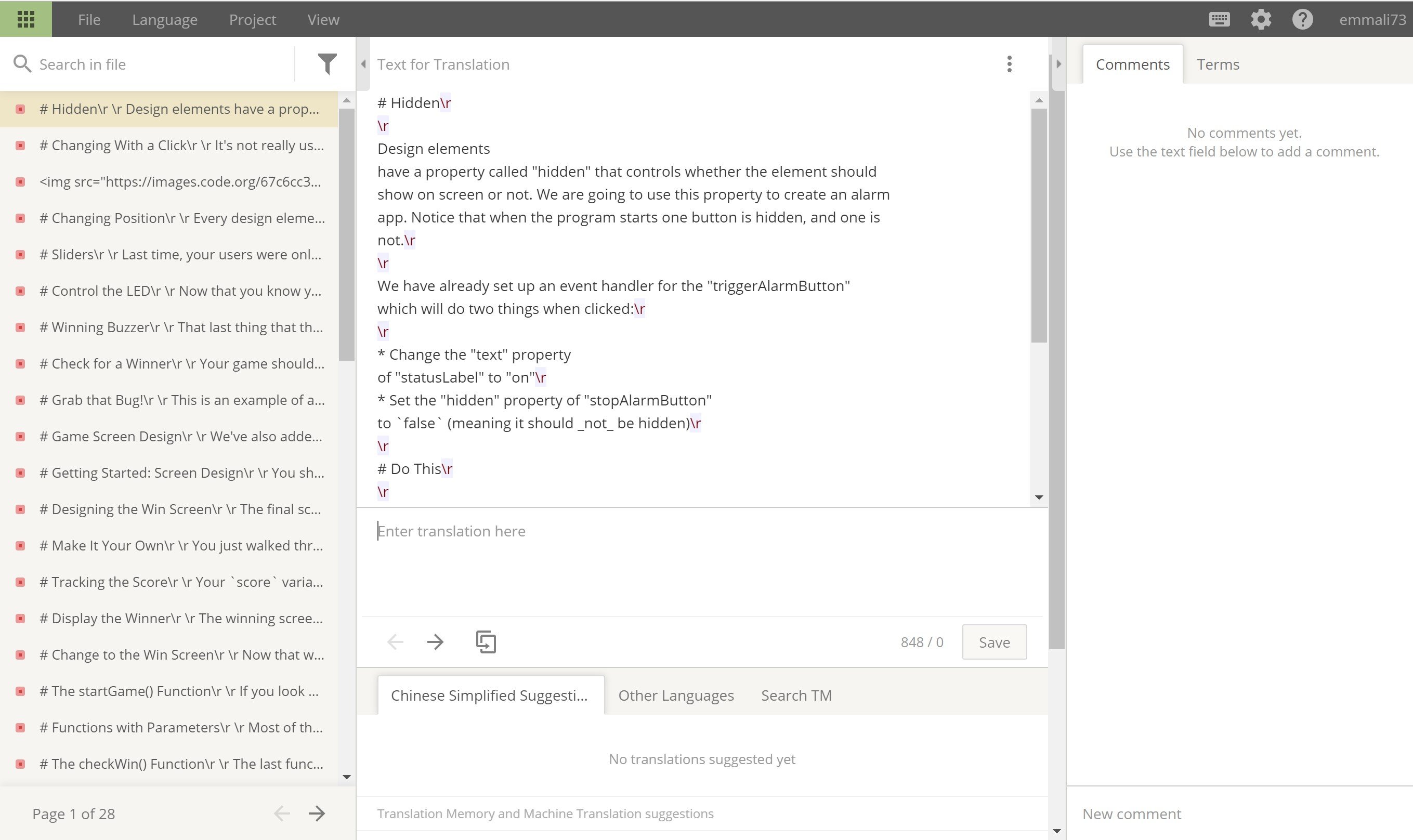Click status marker of '# Hidden' string

click(x=20, y=109)
